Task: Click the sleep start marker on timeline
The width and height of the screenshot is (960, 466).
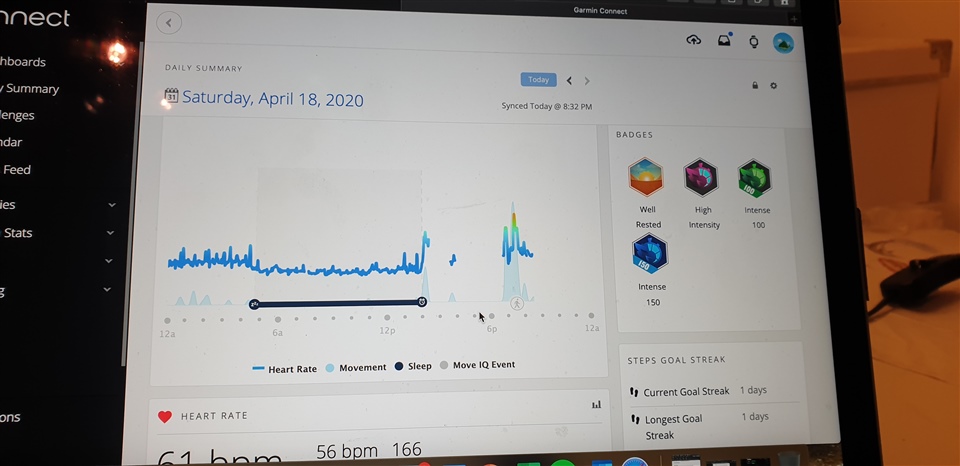Action: point(254,304)
